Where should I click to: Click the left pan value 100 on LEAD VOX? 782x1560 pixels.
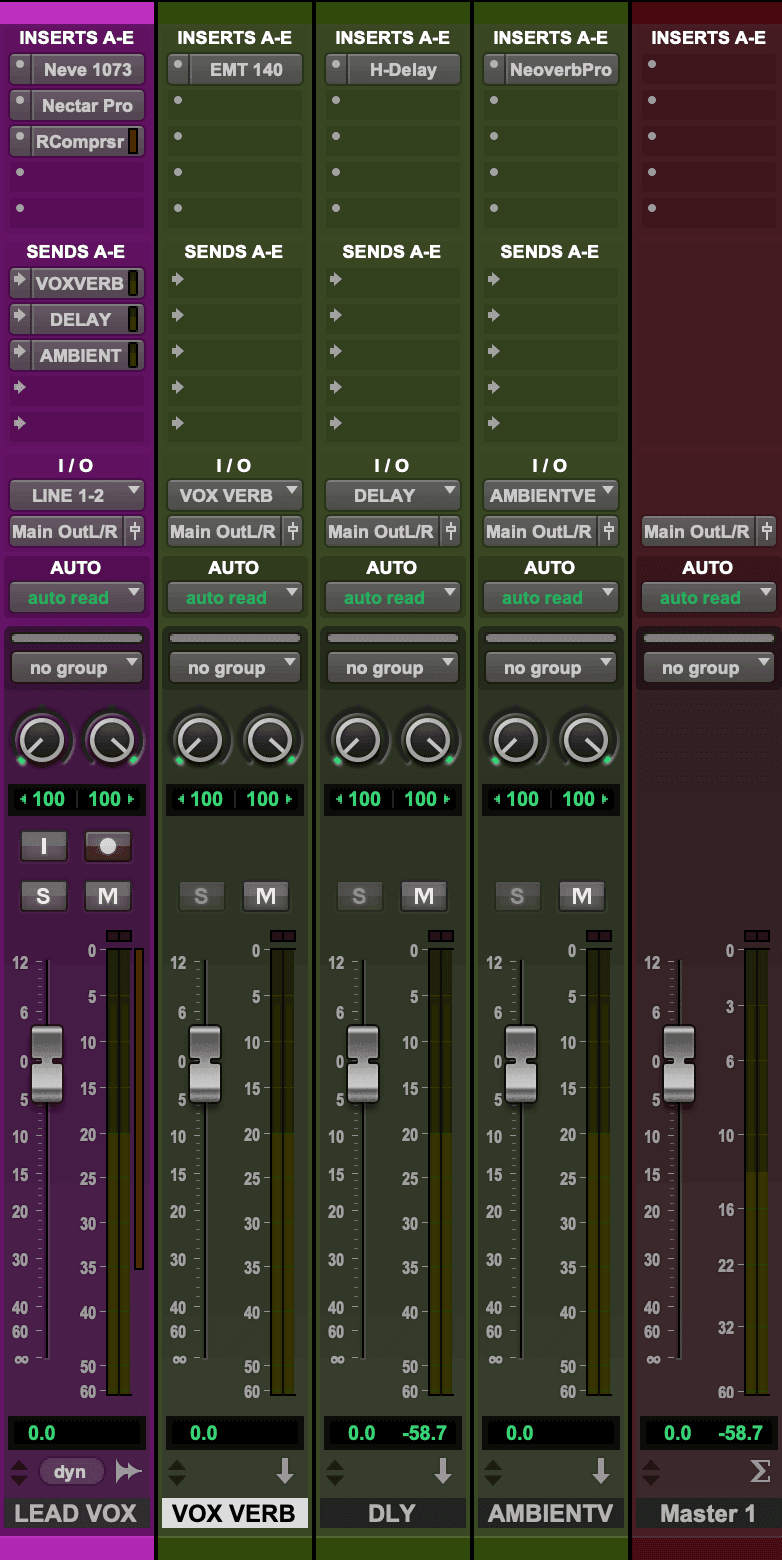(48, 799)
